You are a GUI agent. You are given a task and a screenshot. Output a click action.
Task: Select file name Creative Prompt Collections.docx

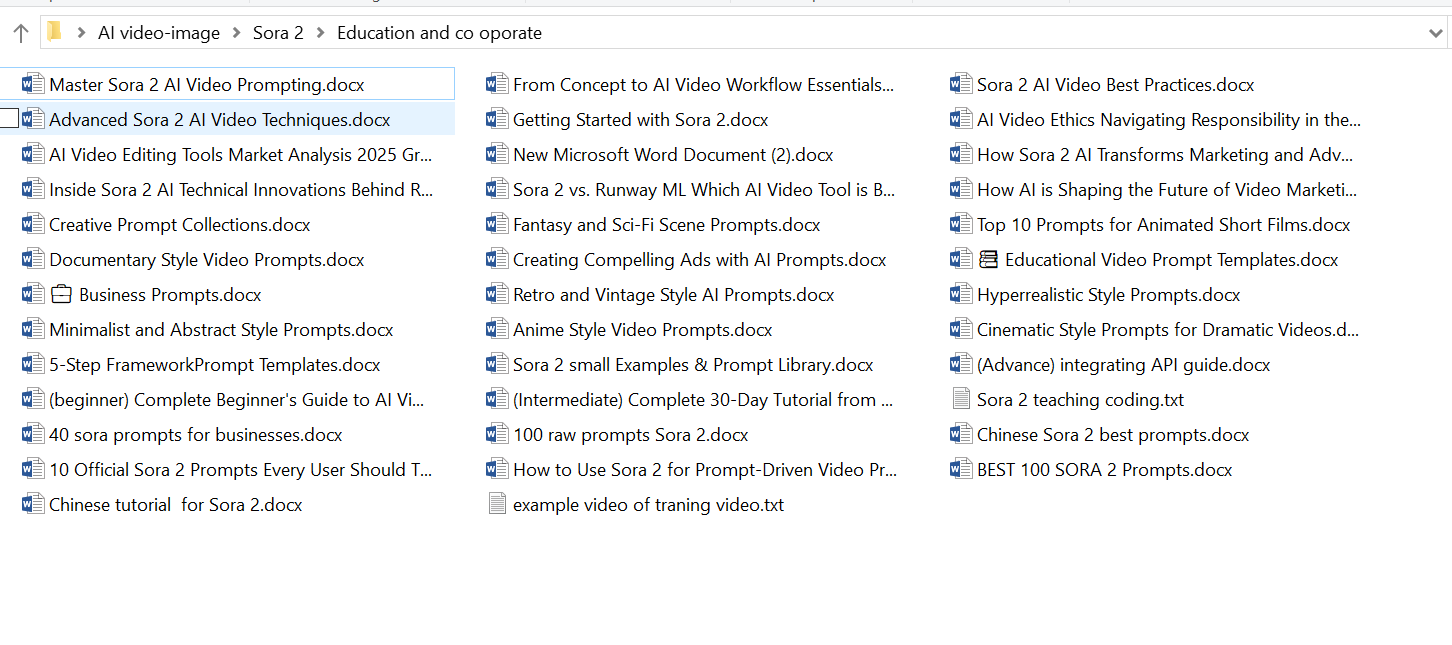(x=180, y=225)
